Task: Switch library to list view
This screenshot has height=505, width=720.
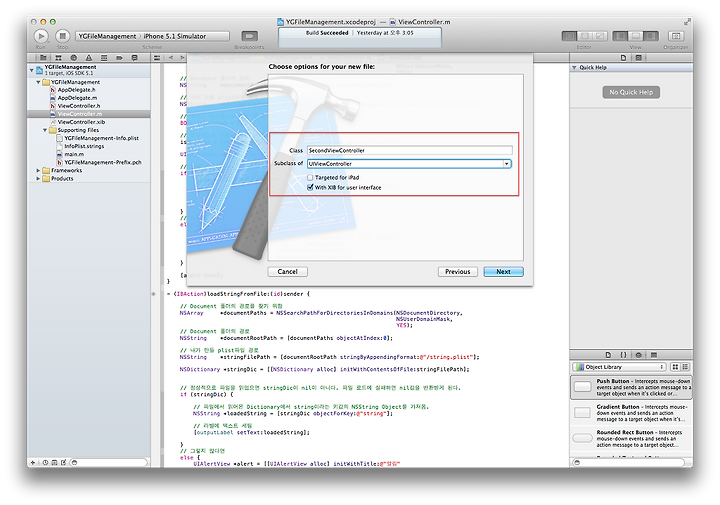Action: click(685, 367)
